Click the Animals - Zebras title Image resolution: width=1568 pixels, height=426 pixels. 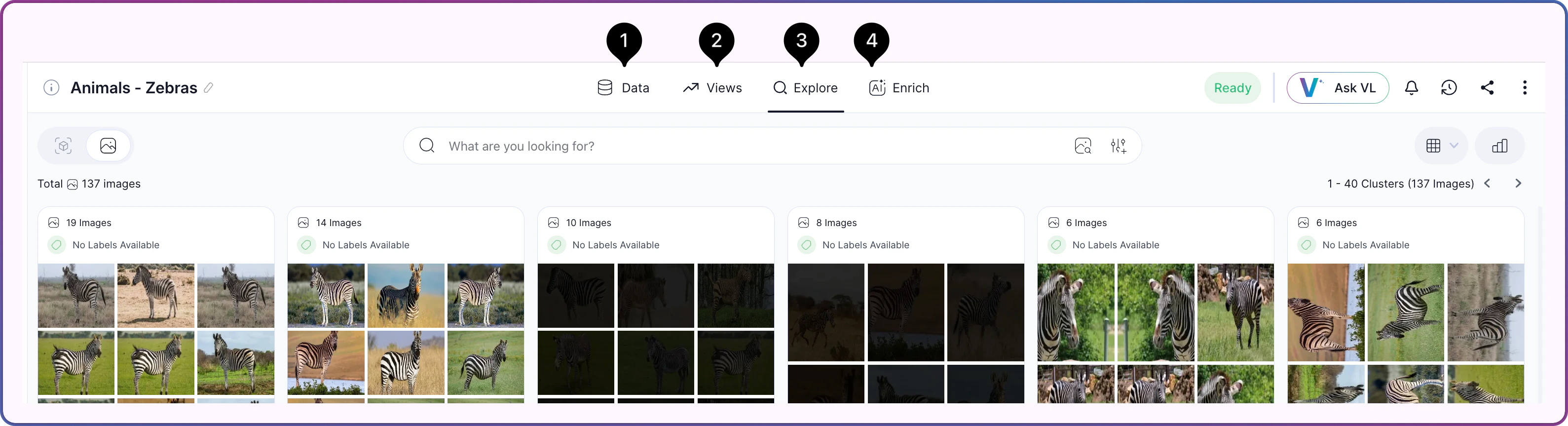tap(134, 88)
